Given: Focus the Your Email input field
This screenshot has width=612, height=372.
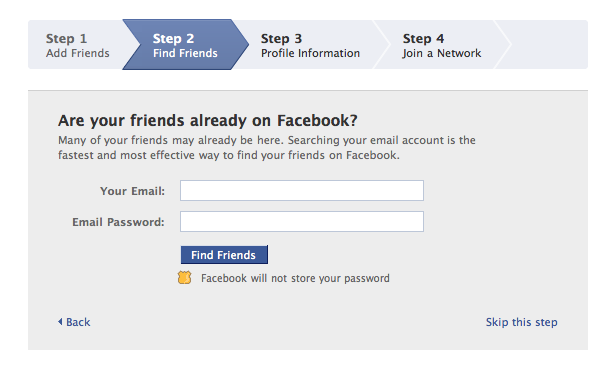Looking at the screenshot, I should [302, 190].
